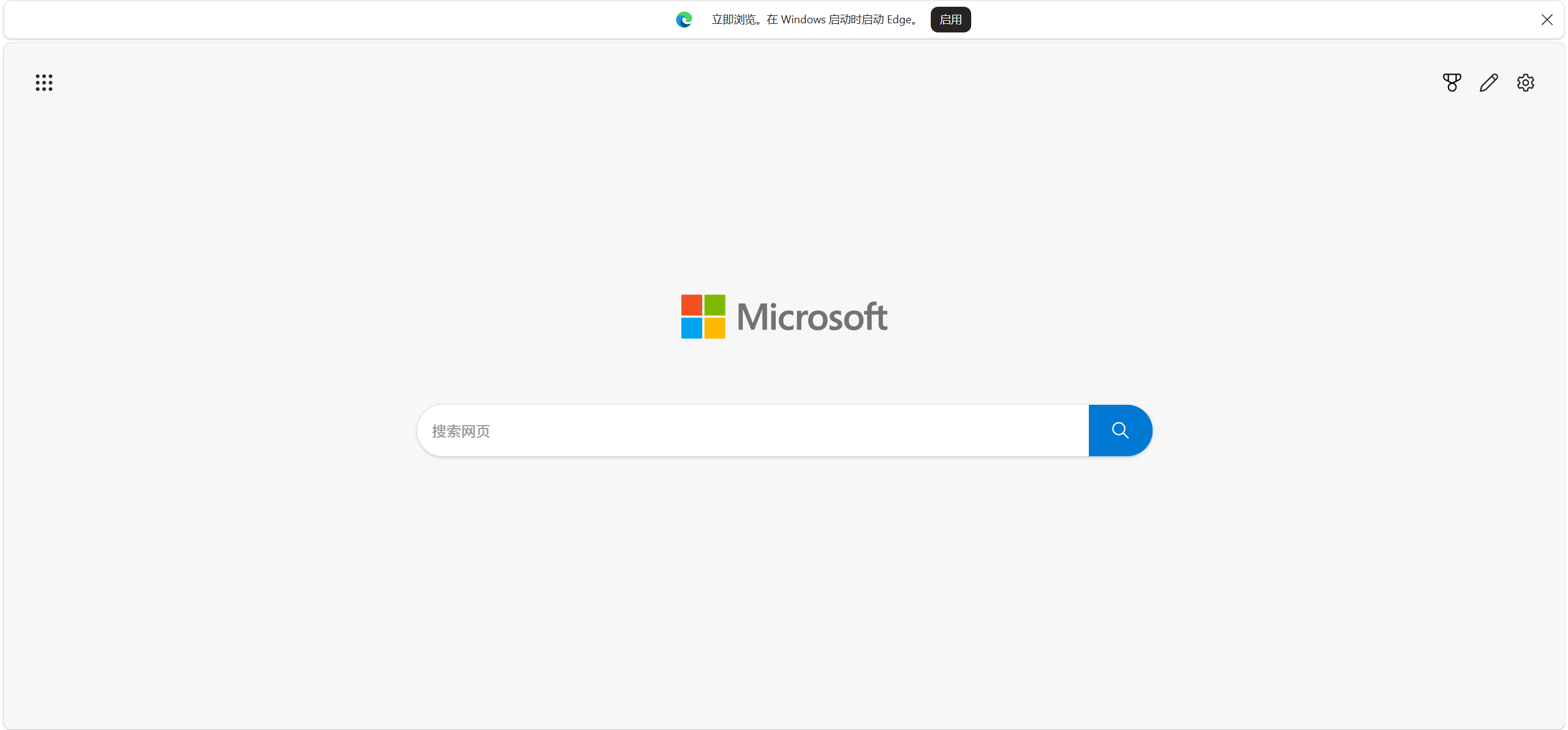Click the pencil edit page icon
The width and height of the screenshot is (1568, 730).
(x=1488, y=83)
